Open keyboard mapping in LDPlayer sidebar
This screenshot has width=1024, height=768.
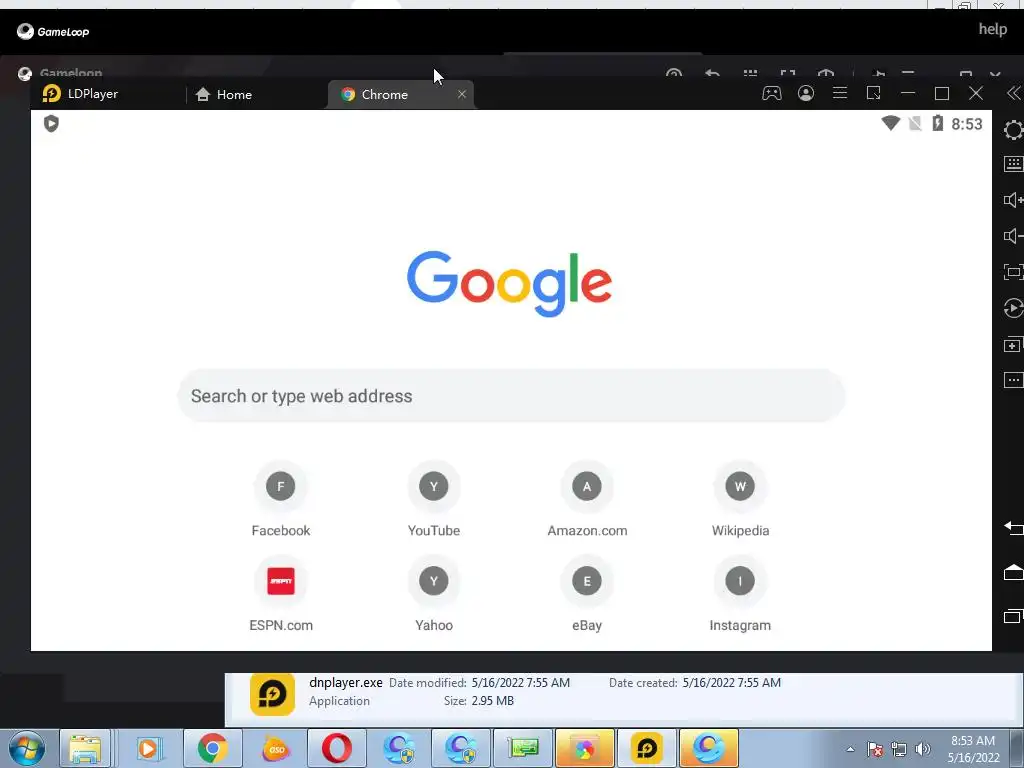click(1014, 164)
